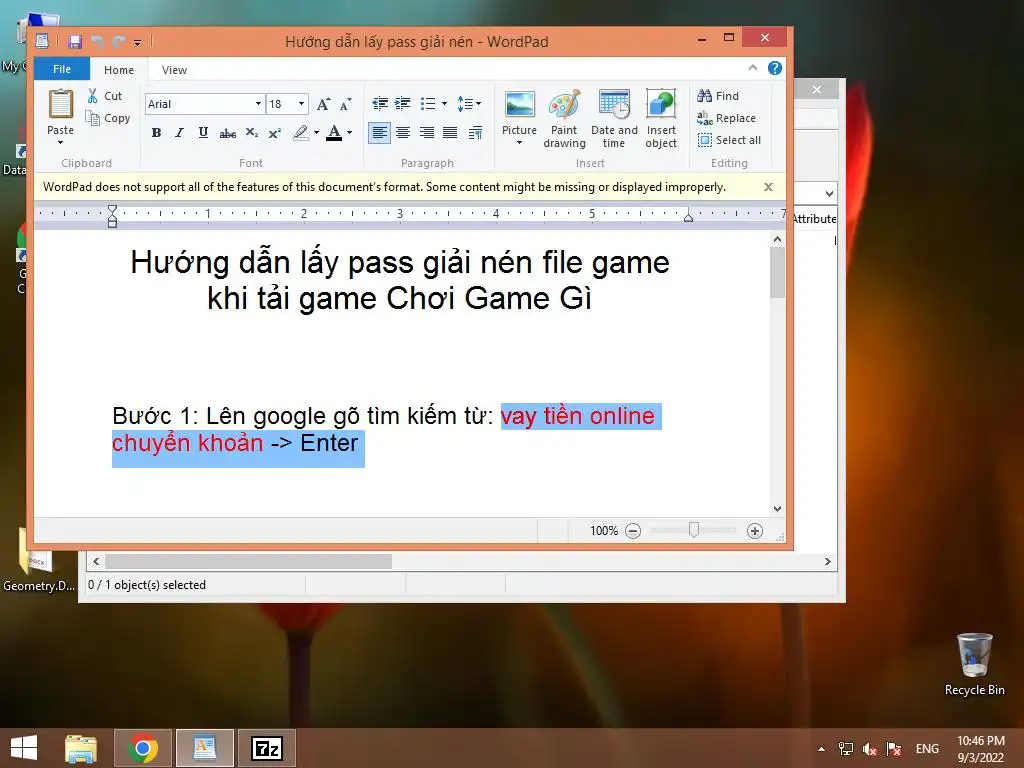Click Insert object icon

[661, 104]
